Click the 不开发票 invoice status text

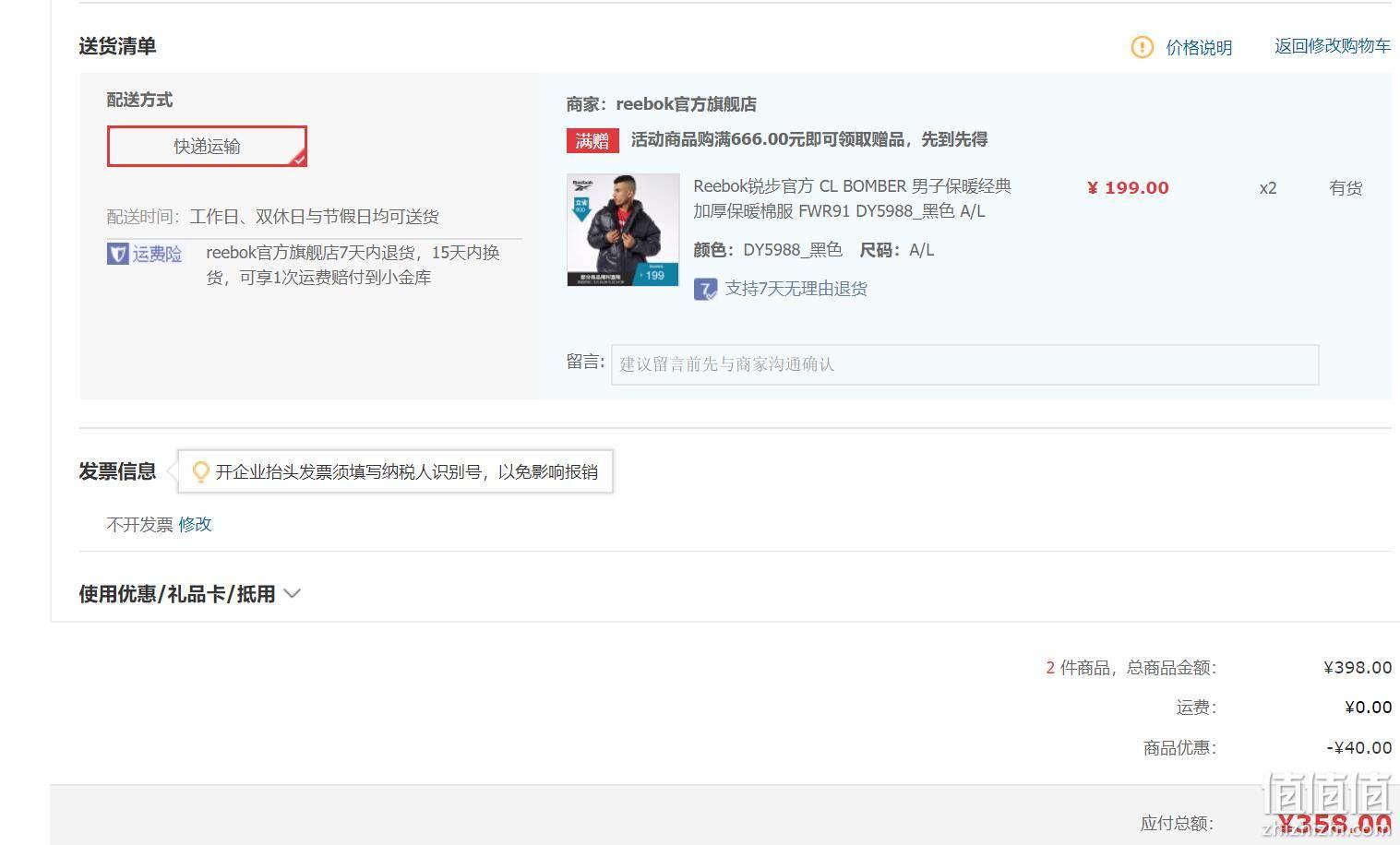point(140,524)
